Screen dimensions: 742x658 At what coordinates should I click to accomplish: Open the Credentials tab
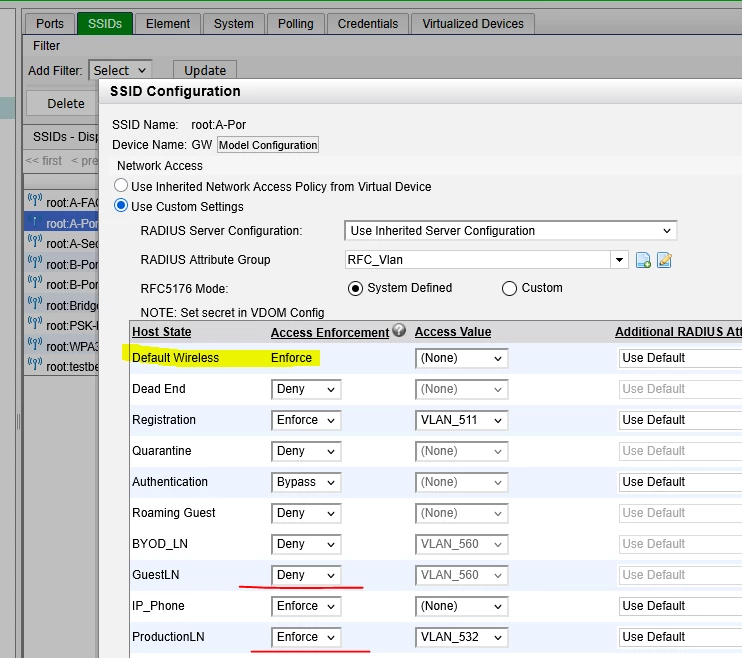coord(368,24)
